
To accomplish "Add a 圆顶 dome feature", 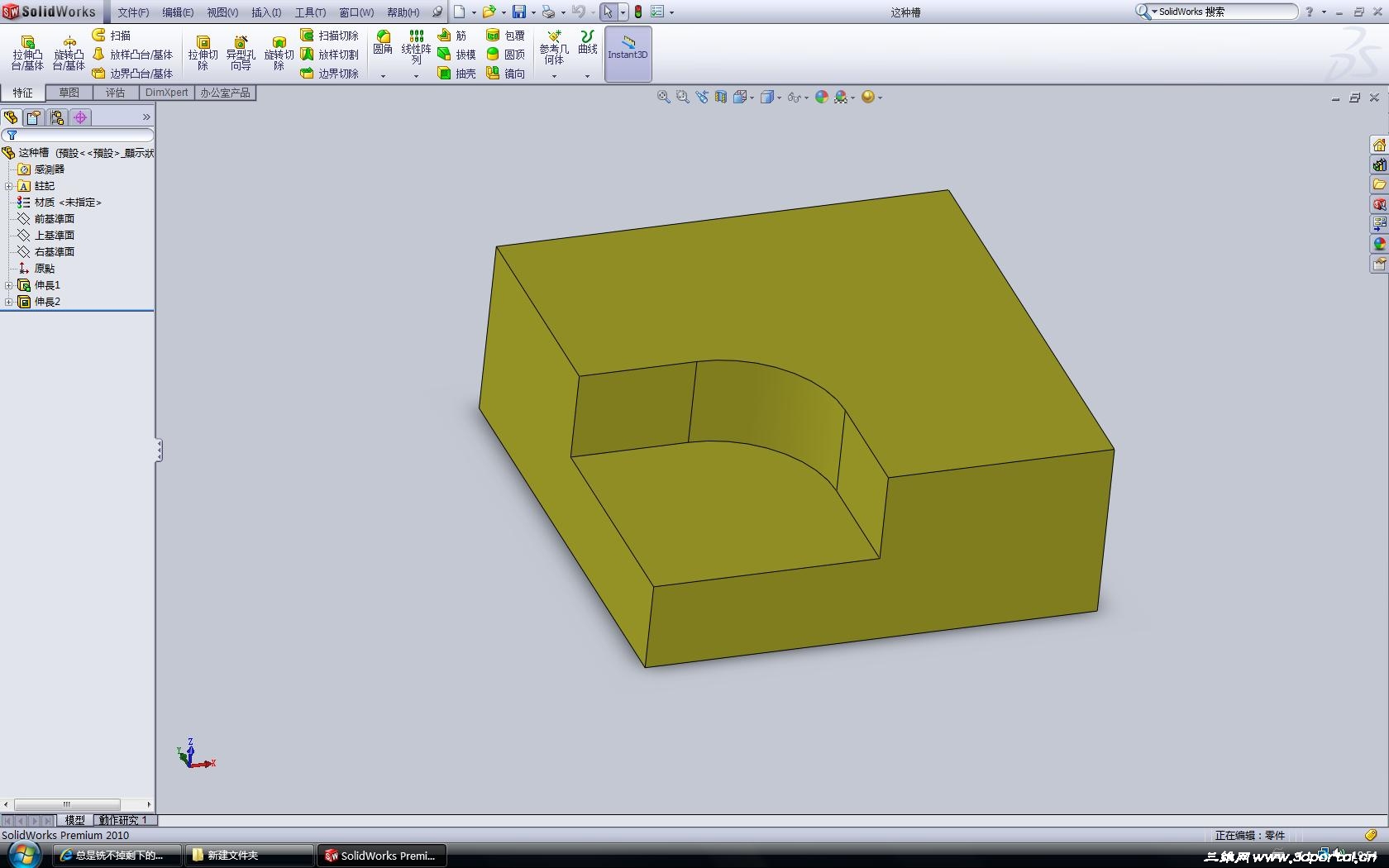I will (505, 55).
